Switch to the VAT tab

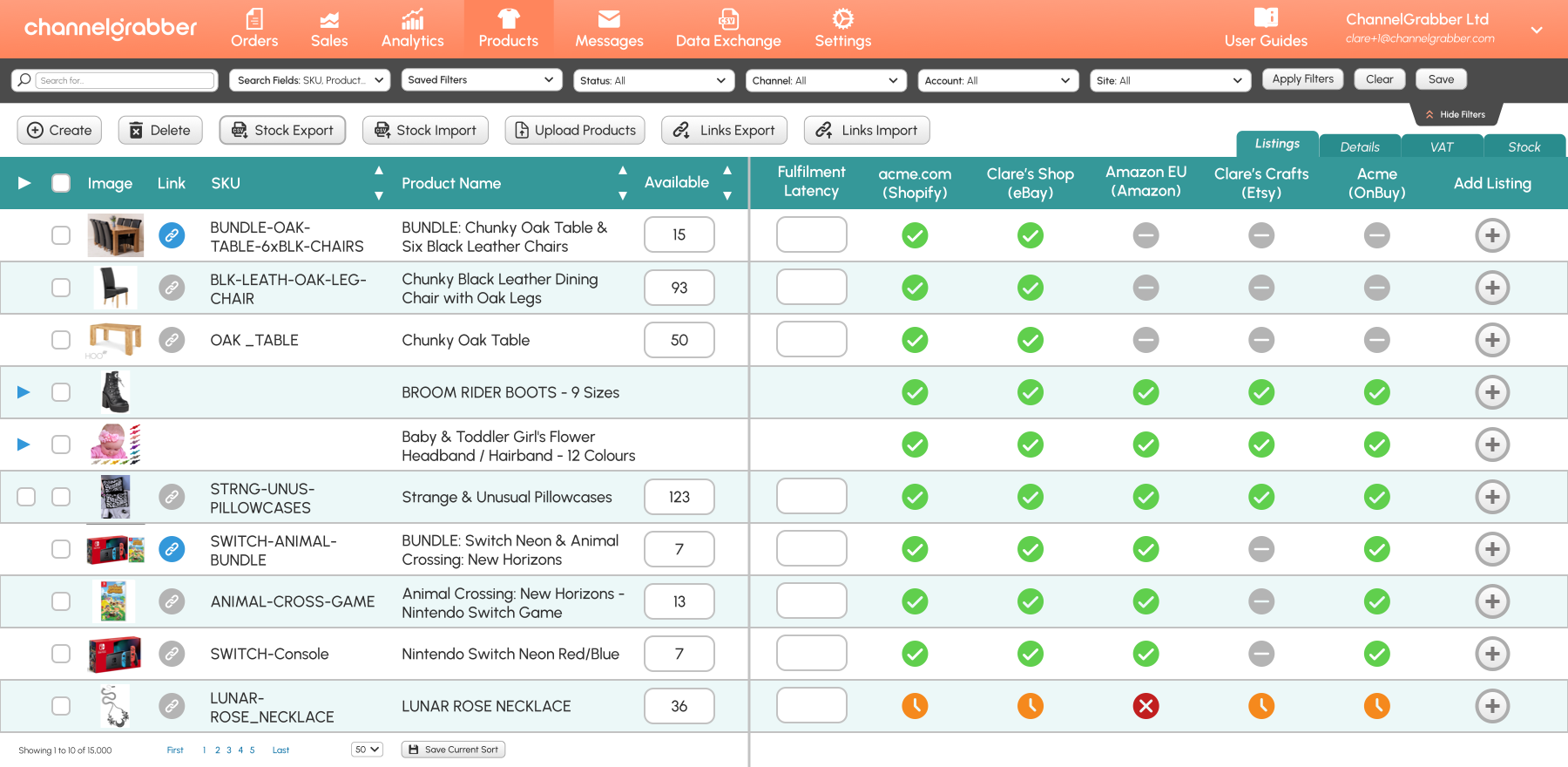point(1442,146)
